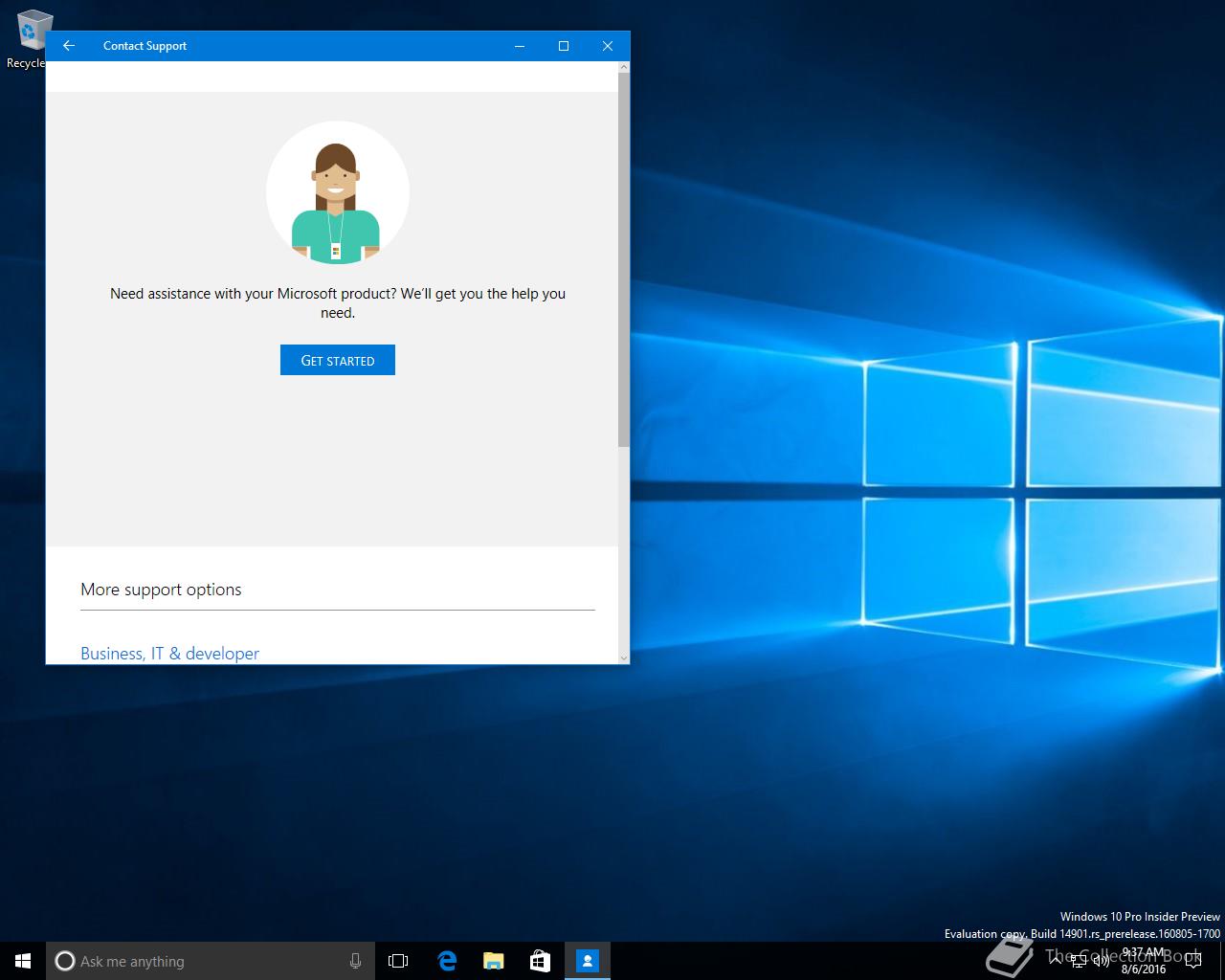Open File Explorer from the taskbar
The image size is (1225, 980).
click(x=493, y=961)
